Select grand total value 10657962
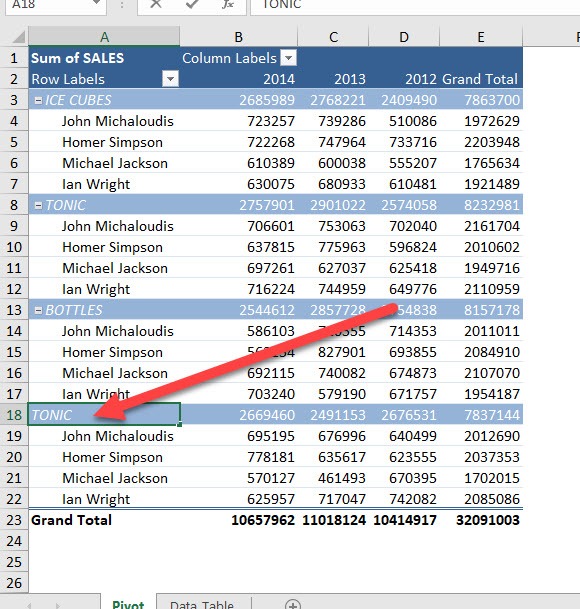 pyautogui.click(x=239, y=520)
